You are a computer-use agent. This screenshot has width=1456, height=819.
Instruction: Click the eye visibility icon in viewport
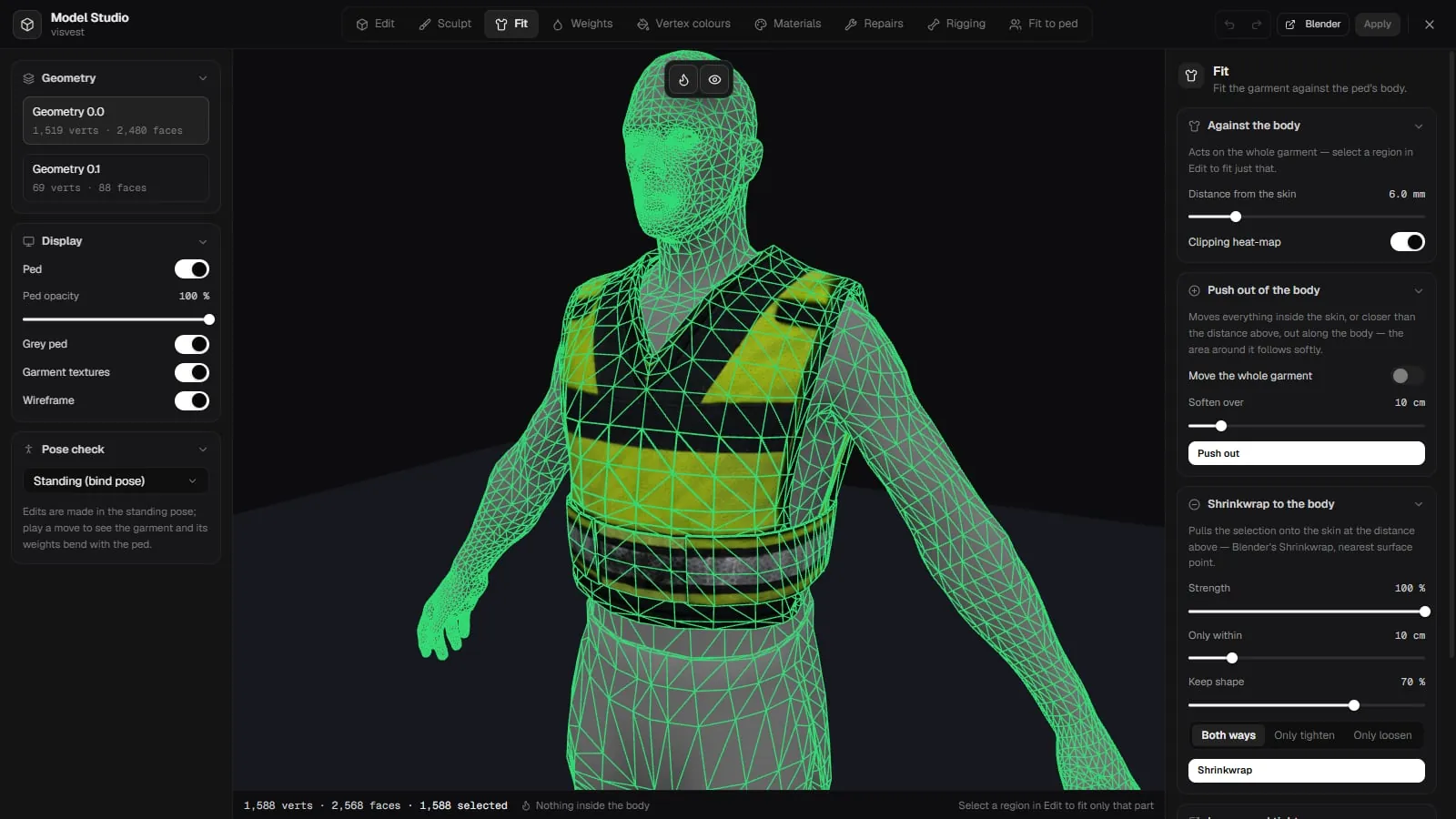pyautogui.click(x=715, y=80)
